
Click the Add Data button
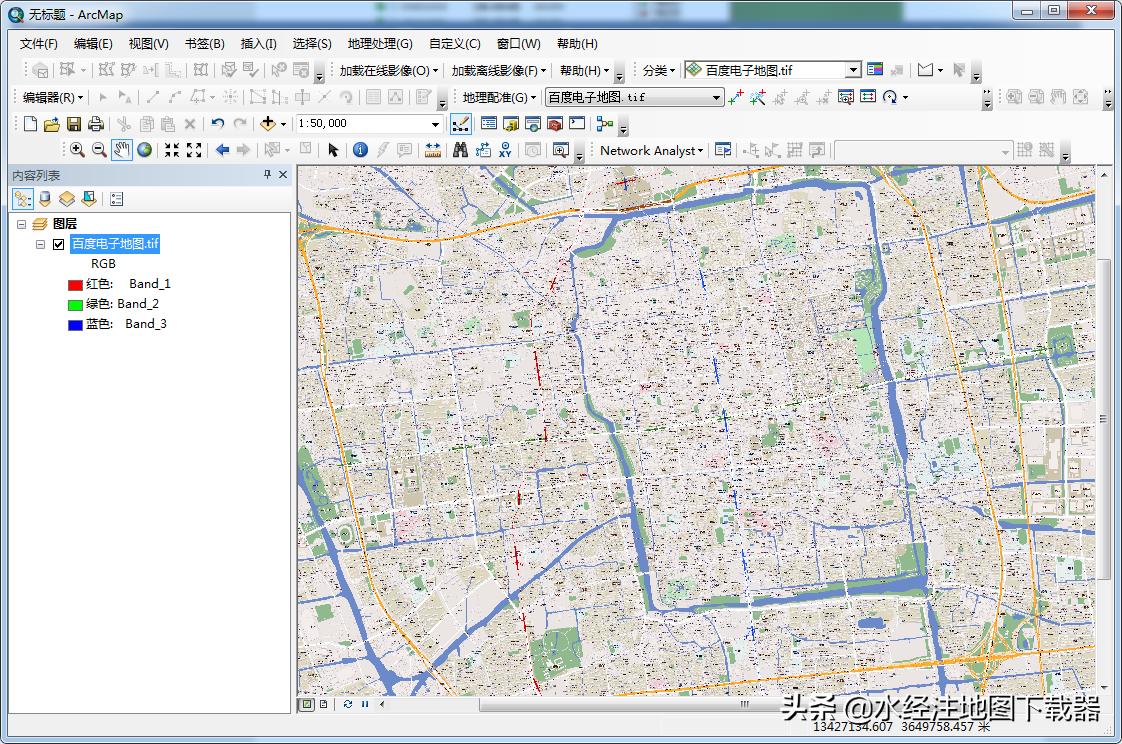267,124
